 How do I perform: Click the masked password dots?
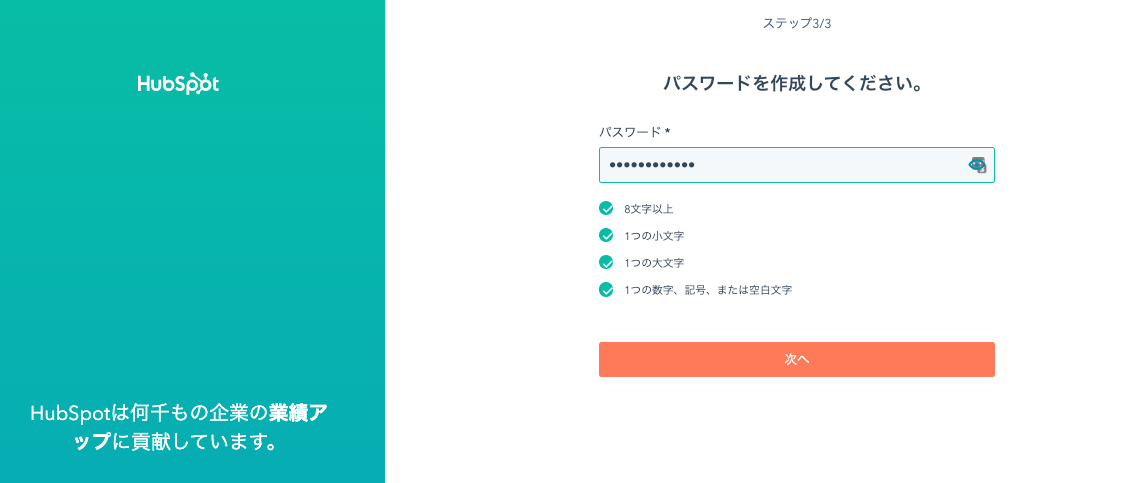[x=652, y=165]
